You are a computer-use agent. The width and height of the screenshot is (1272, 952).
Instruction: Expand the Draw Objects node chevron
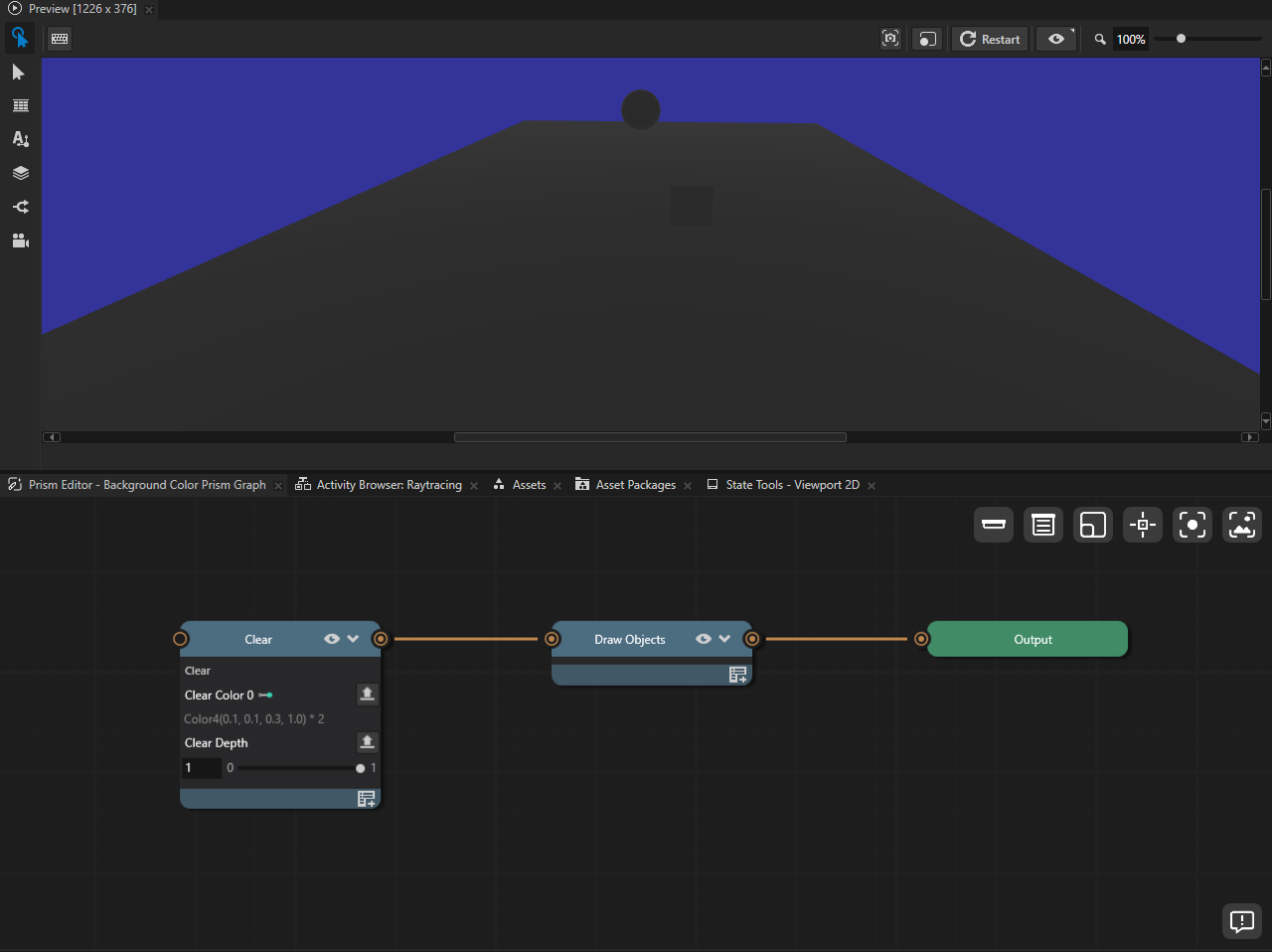(x=724, y=639)
